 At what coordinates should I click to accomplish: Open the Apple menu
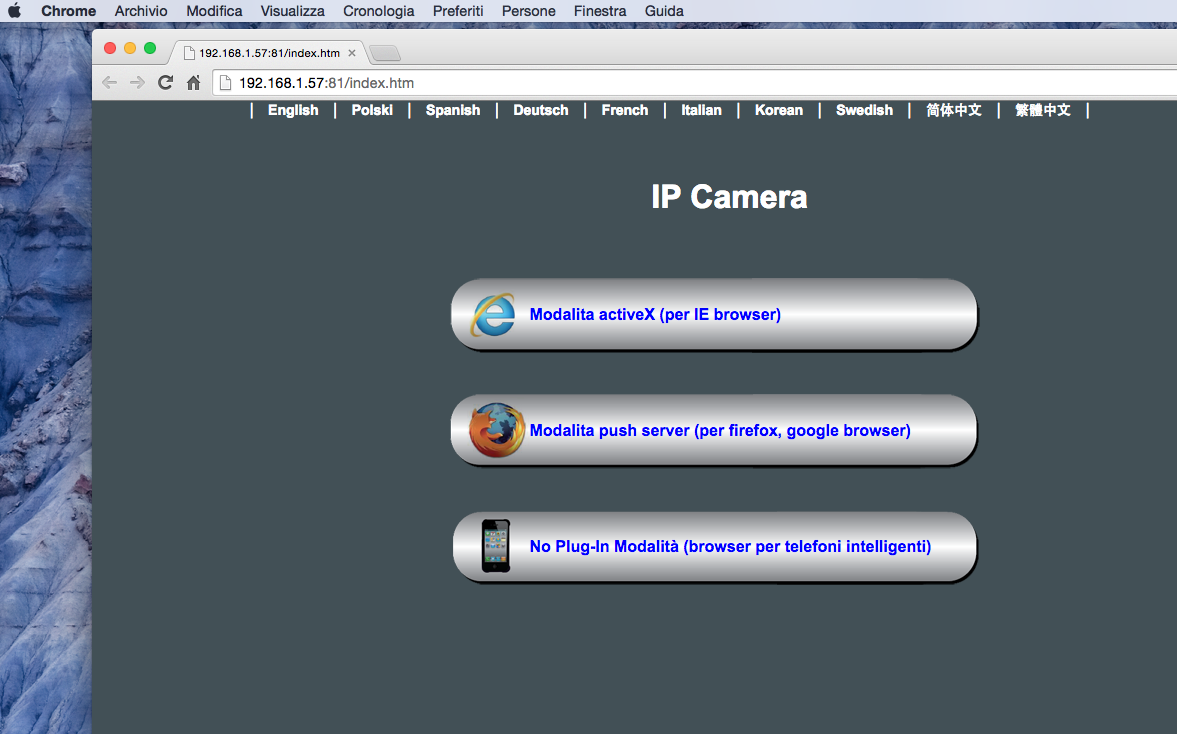(15, 11)
